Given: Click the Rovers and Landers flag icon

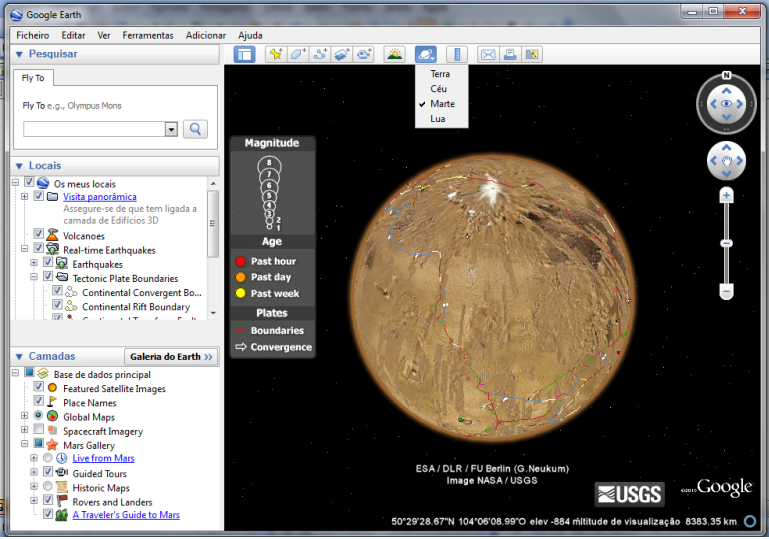Looking at the screenshot, I should click(62, 501).
